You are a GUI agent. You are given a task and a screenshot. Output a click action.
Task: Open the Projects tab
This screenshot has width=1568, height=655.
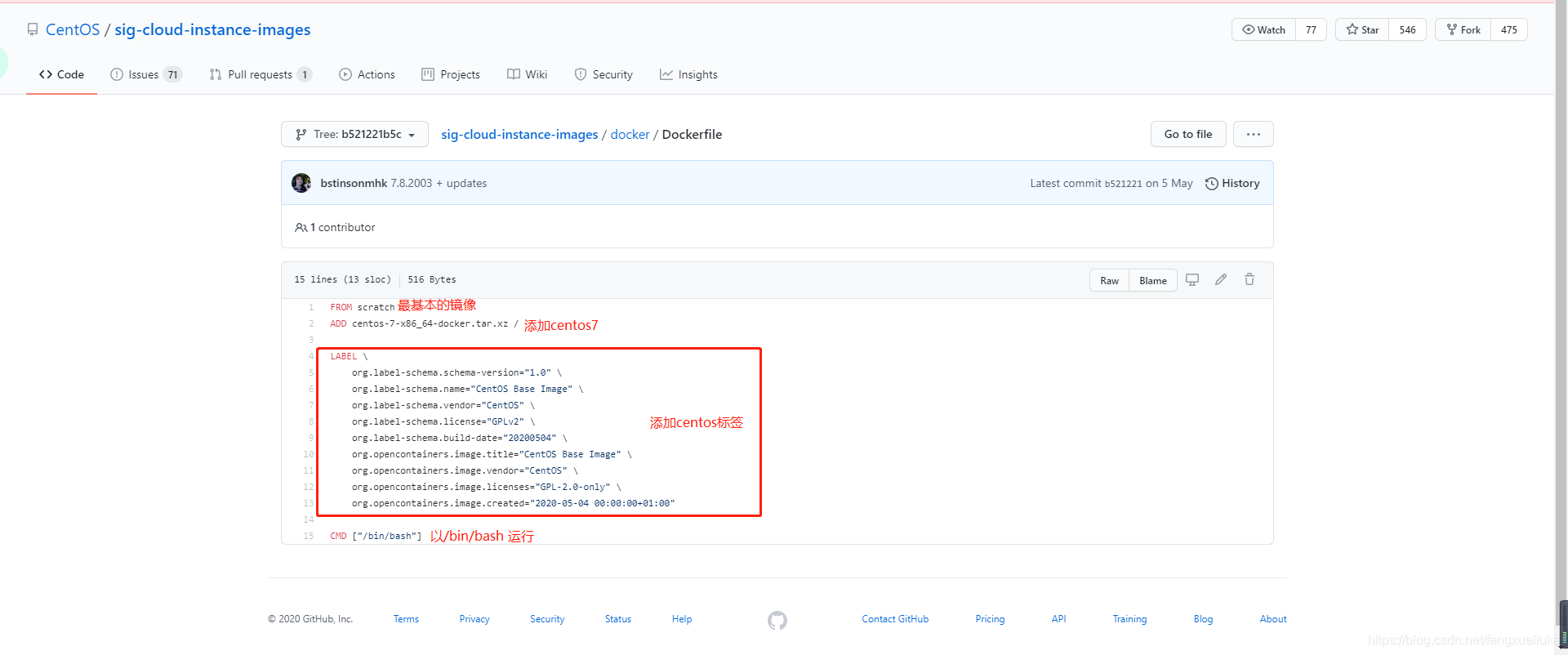pos(451,74)
